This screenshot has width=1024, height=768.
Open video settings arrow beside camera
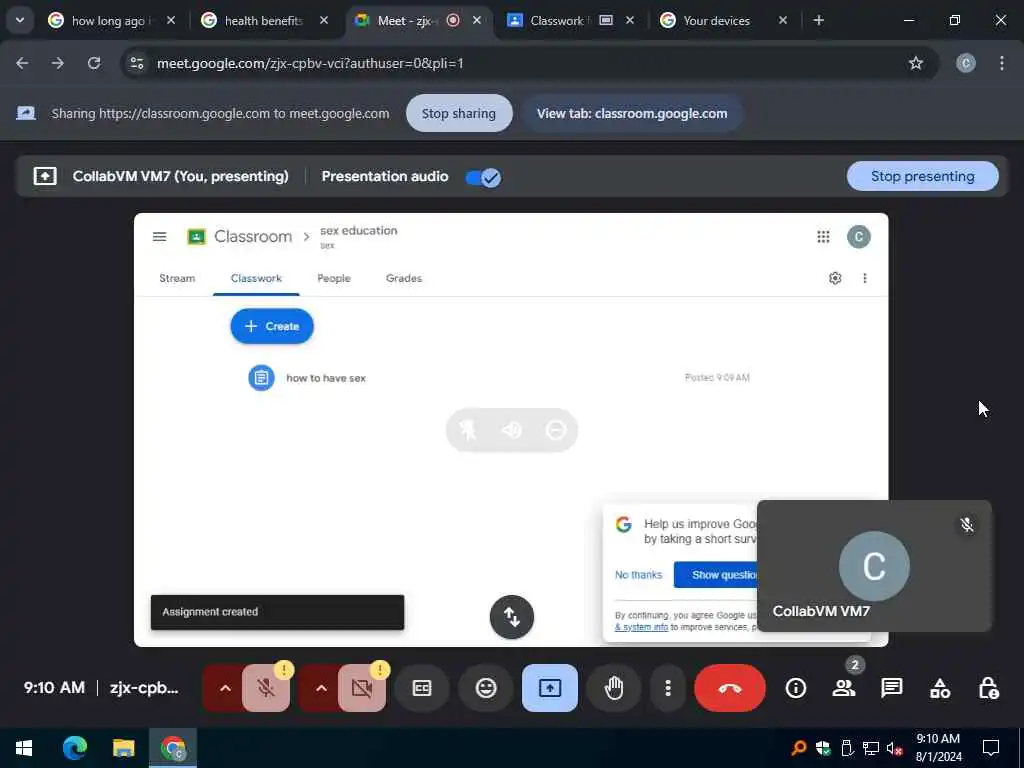[321, 688]
